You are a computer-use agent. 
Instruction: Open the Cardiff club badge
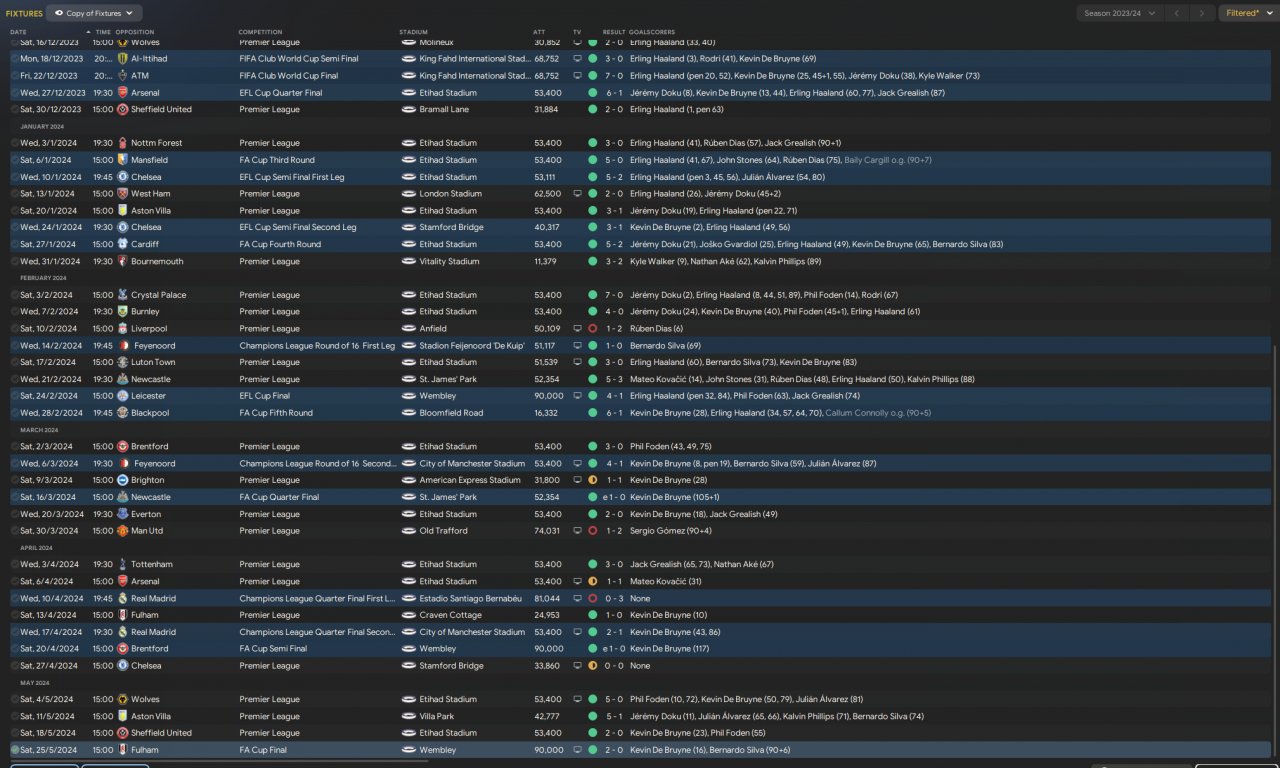pyautogui.click(x=123, y=244)
